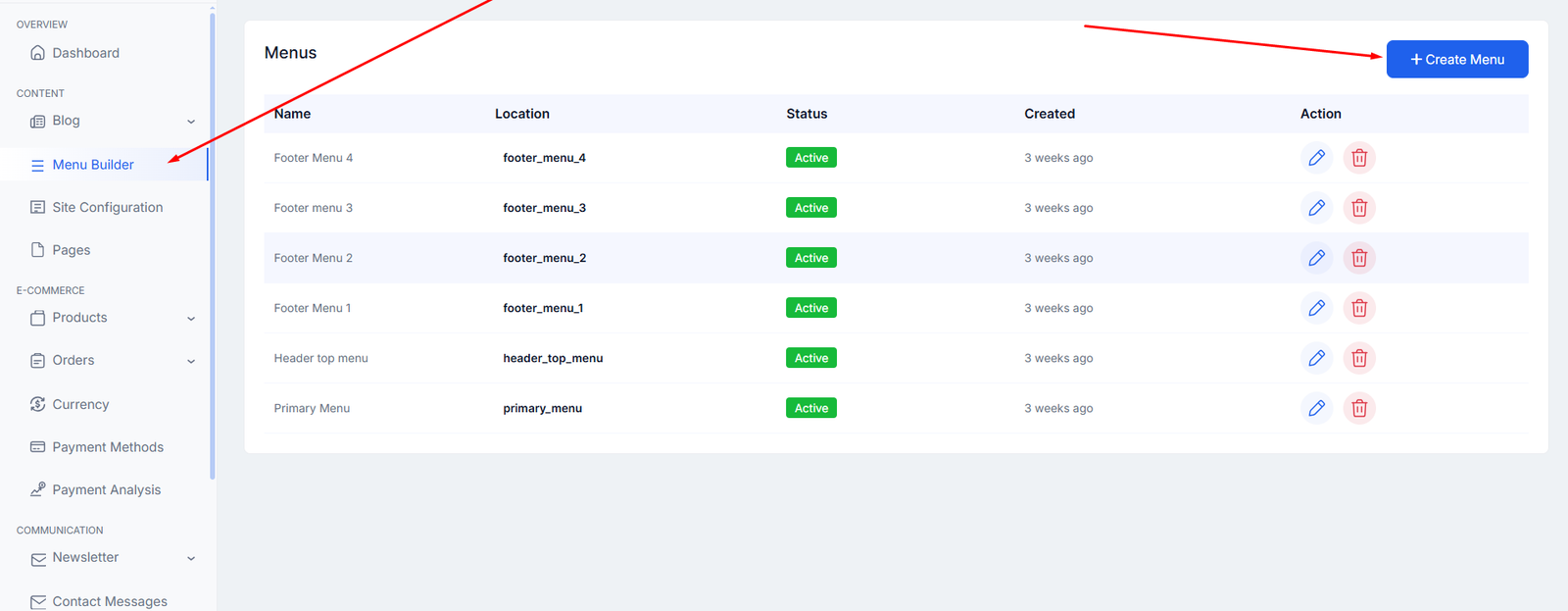Screen dimensions: 1568x611
Task: Click the 'Footer menu 3' name cell
Action: tap(314, 208)
